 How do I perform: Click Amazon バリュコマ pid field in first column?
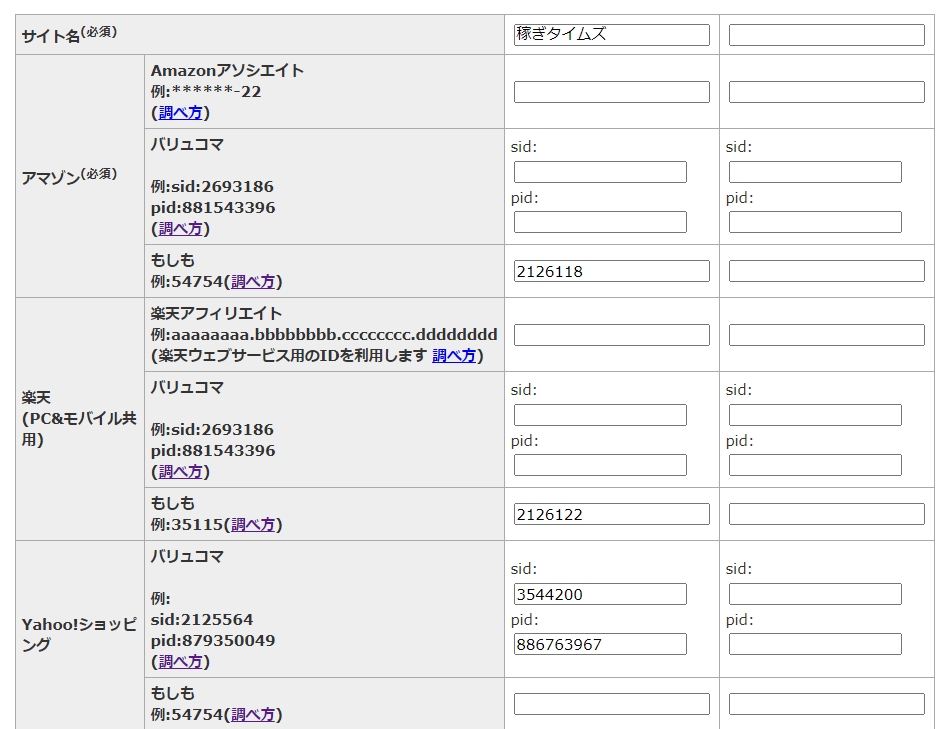[600, 222]
